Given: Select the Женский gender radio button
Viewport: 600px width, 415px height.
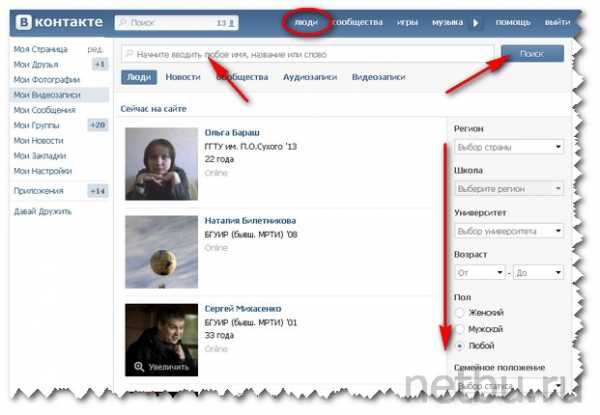Looking at the screenshot, I should click(460, 312).
